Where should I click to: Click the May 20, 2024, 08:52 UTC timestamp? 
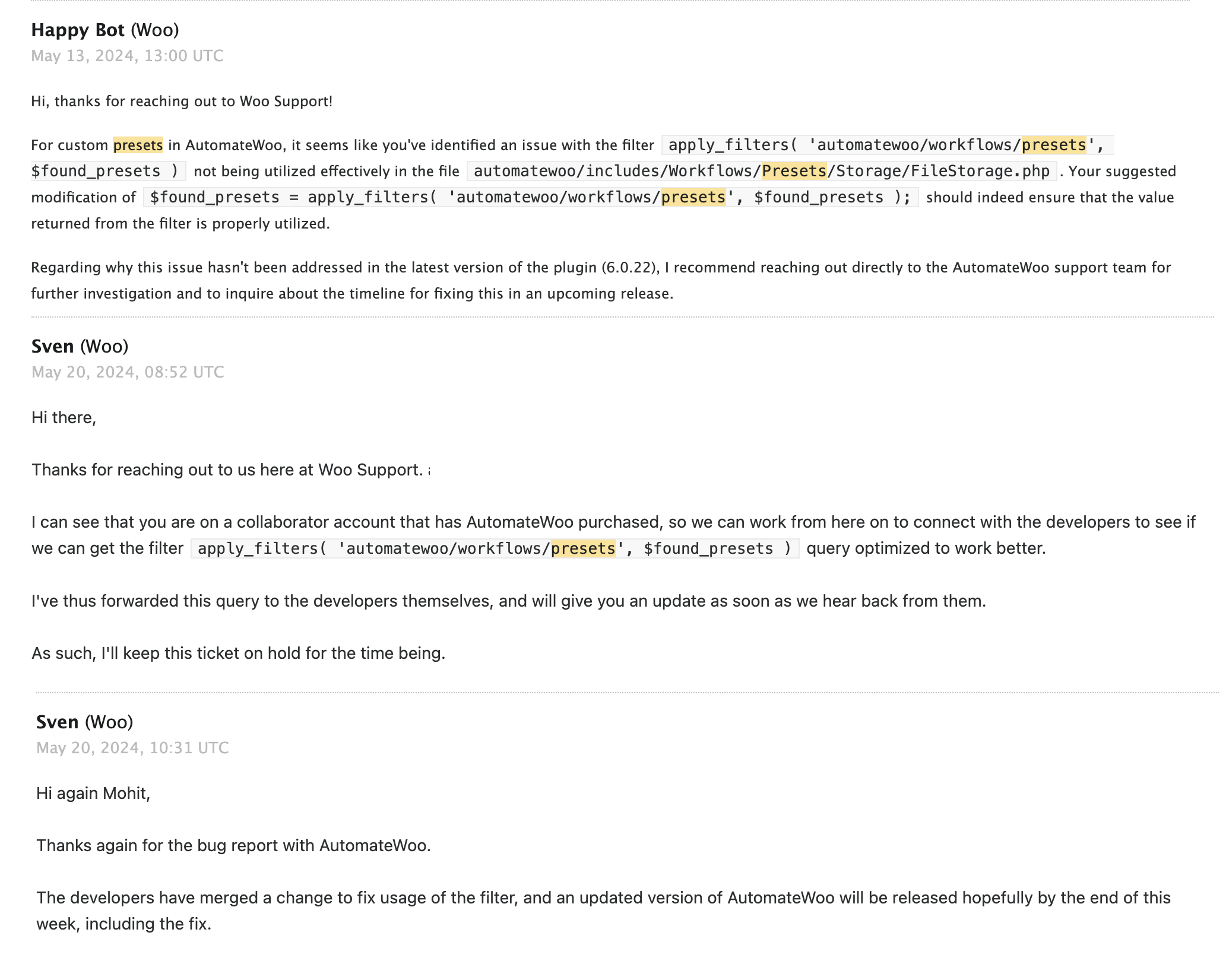(128, 372)
